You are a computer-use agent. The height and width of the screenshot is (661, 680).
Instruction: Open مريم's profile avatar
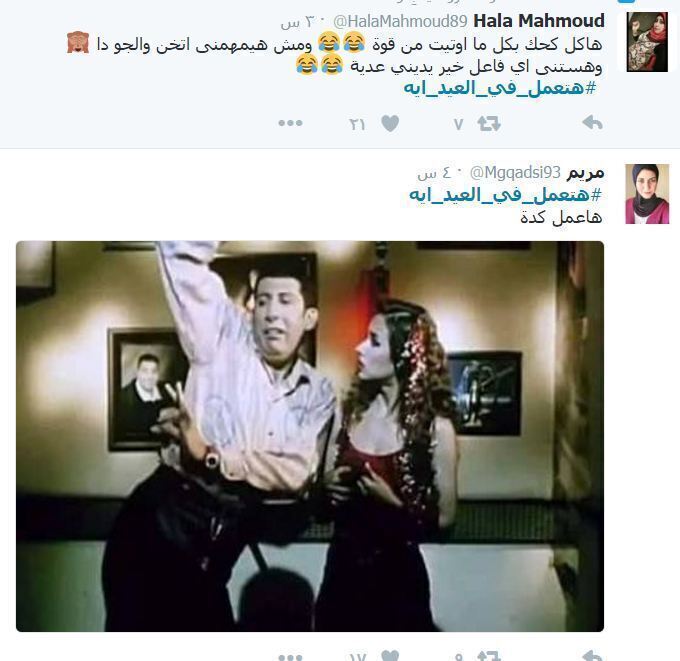pos(647,194)
